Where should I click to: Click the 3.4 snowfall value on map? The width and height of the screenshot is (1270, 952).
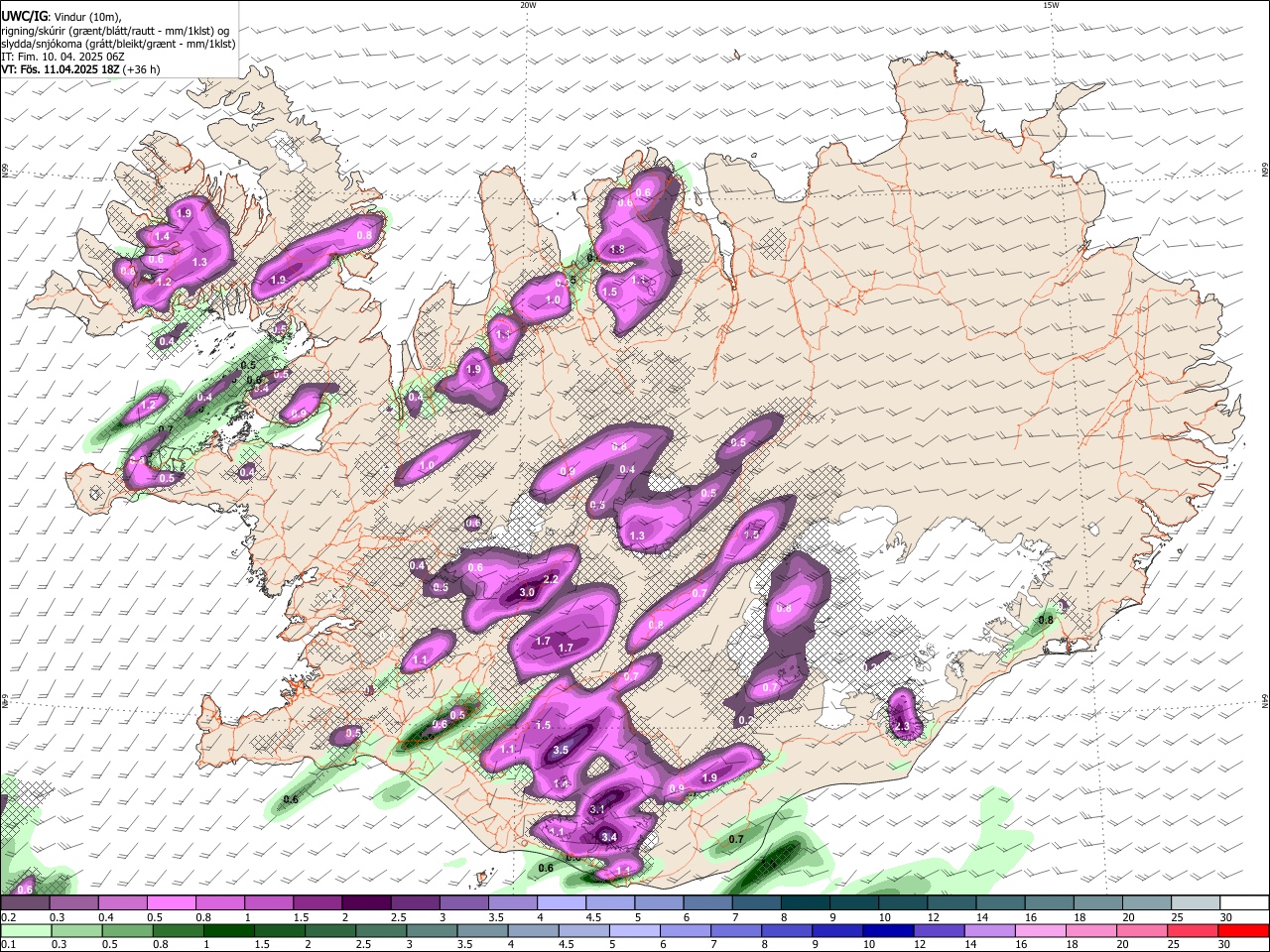609,837
